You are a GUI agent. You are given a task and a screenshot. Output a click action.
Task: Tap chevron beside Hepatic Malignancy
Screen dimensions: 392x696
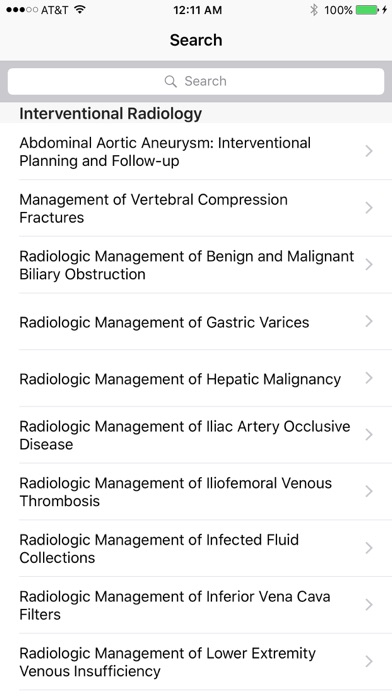coord(368,378)
